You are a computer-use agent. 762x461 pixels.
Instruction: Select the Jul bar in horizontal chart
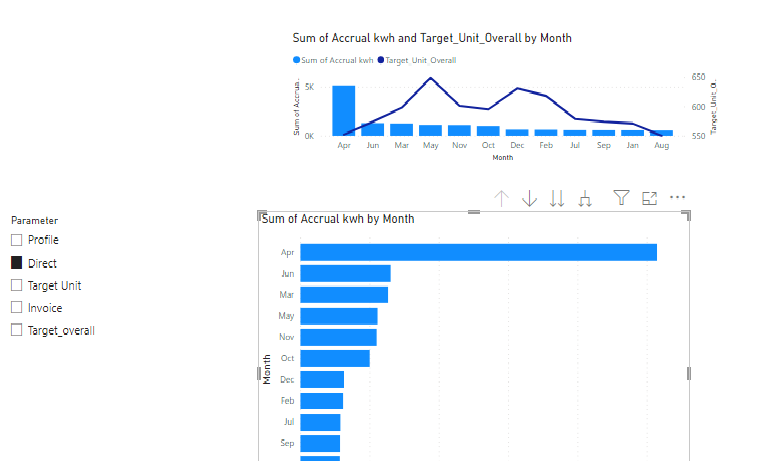[320, 422]
